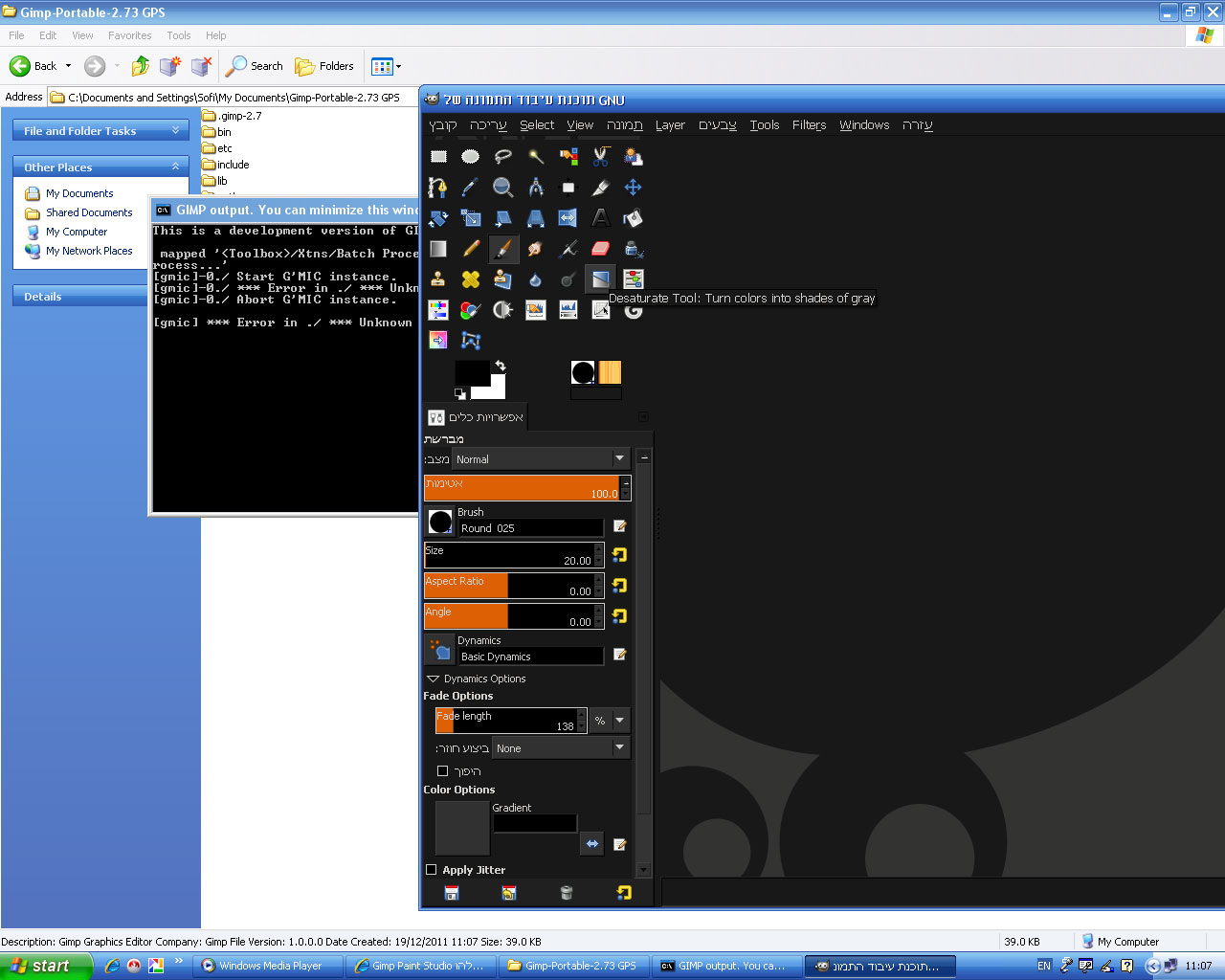The image size is (1225, 980).
Task: Enable the Apply Jitter checkbox
Action: pos(432,870)
